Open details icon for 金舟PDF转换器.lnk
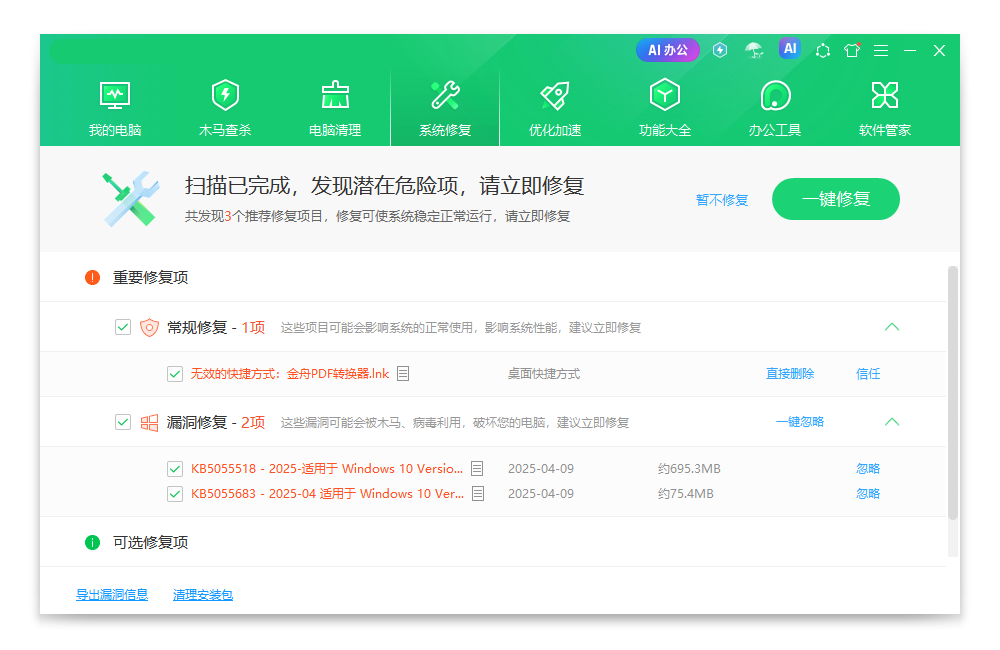 click(x=403, y=373)
